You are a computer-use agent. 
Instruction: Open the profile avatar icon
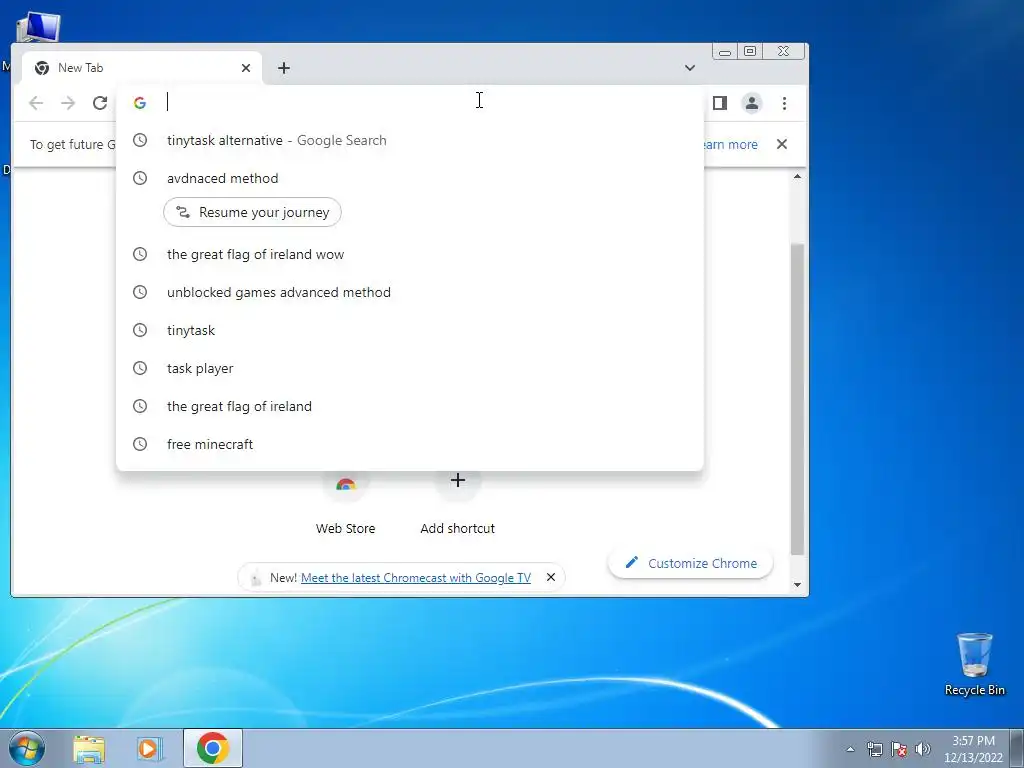(x=752, y=103)
